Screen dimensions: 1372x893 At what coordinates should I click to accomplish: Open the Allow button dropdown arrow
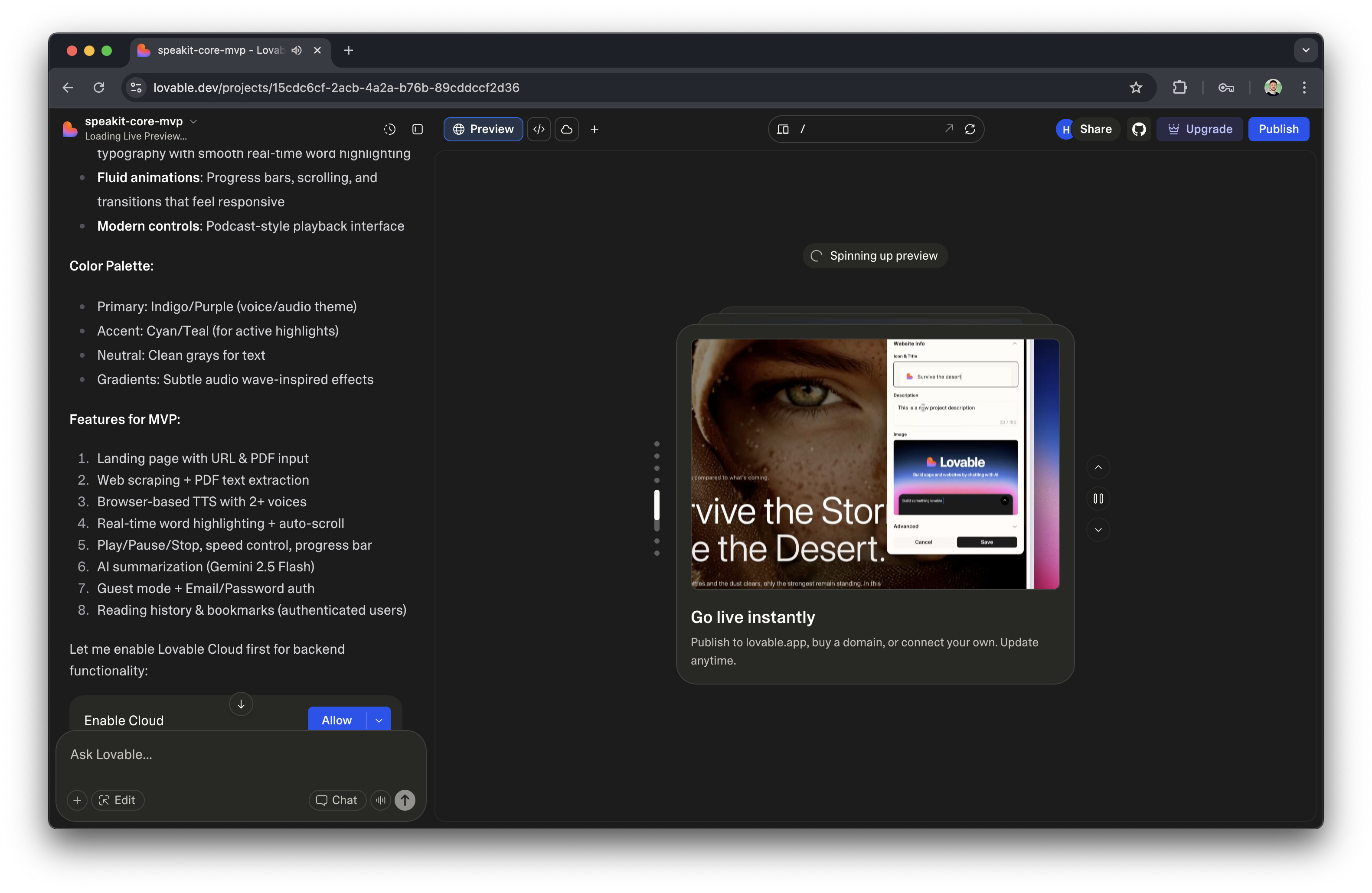click(379, 720)
